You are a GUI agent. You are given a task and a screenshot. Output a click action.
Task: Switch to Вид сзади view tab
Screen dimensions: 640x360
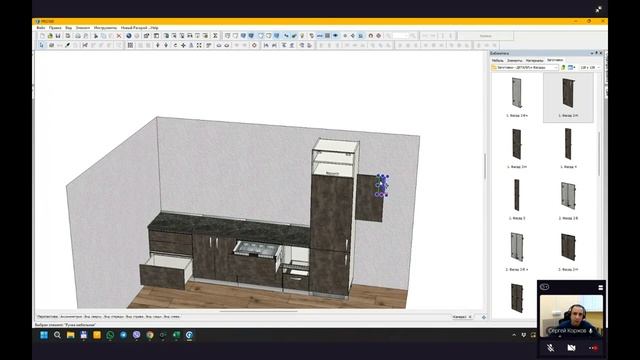coord(154,317)
